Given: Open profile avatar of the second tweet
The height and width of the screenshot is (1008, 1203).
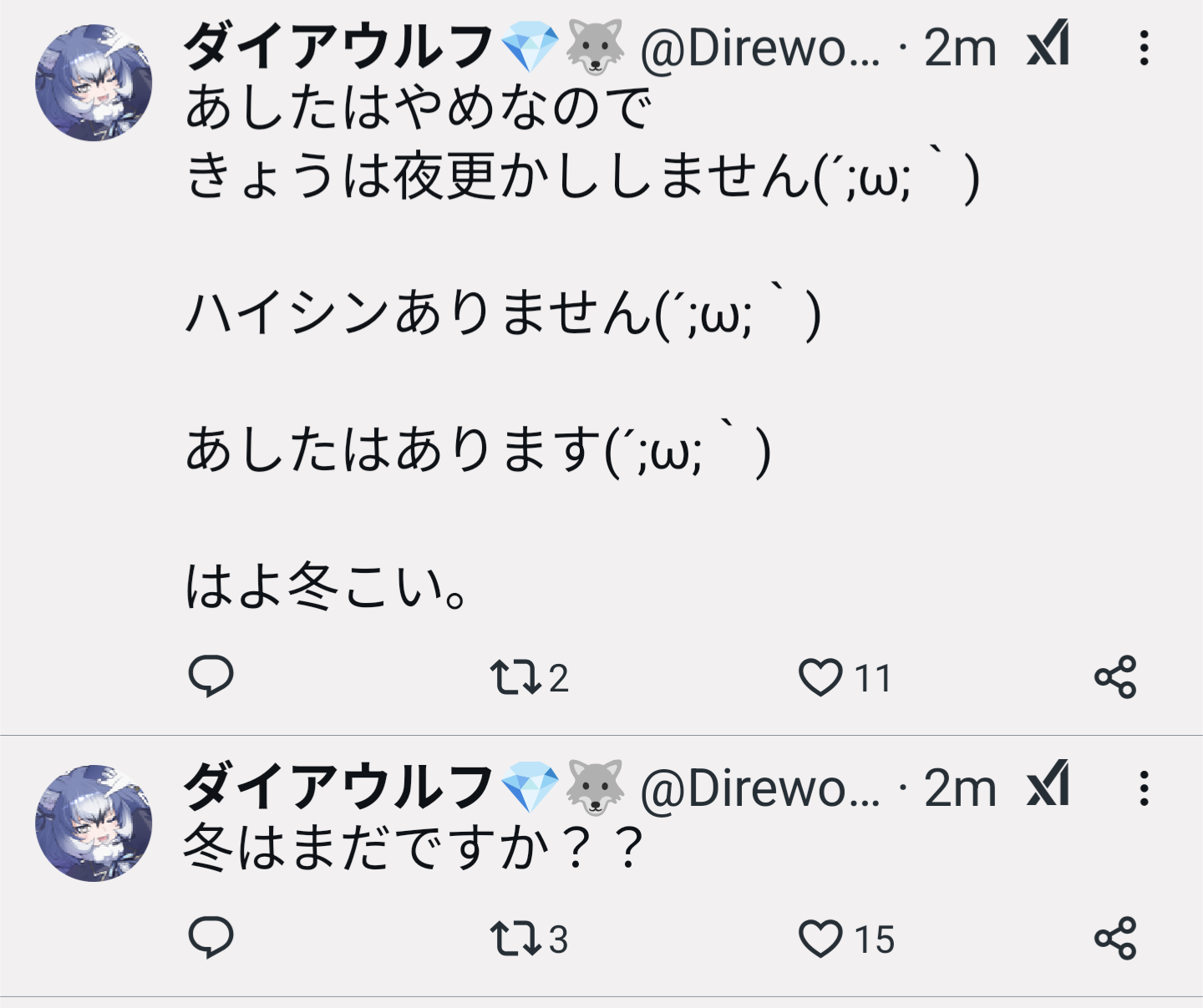Looking at the screenshot, I should pos(94,823).
